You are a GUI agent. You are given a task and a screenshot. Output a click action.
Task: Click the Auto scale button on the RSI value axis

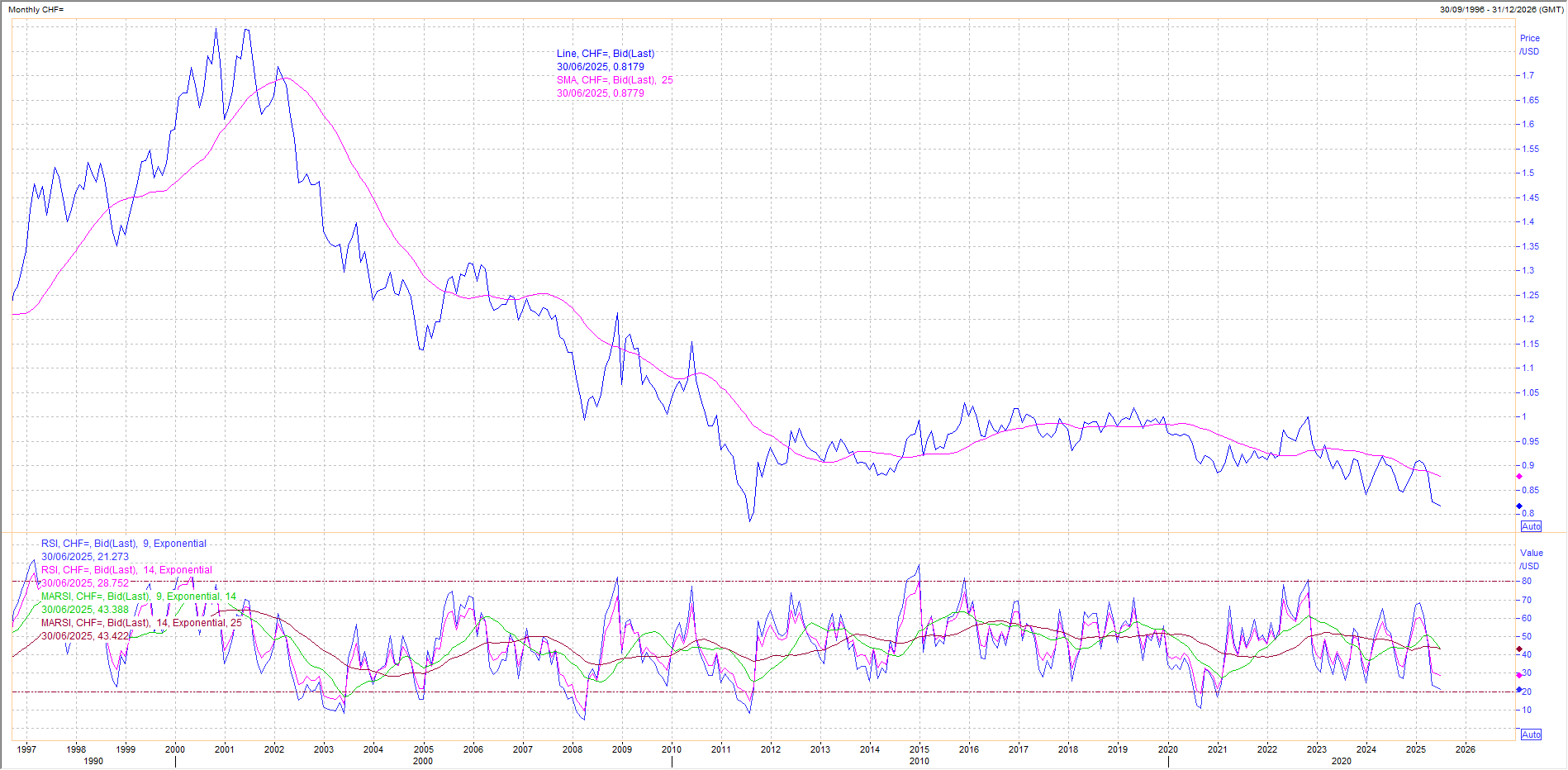point(1531,734)
